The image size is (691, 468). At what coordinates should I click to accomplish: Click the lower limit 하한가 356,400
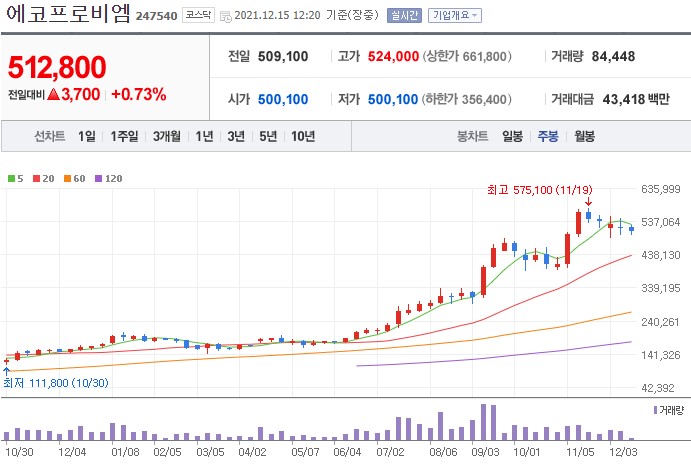click(x=467, y=99)
